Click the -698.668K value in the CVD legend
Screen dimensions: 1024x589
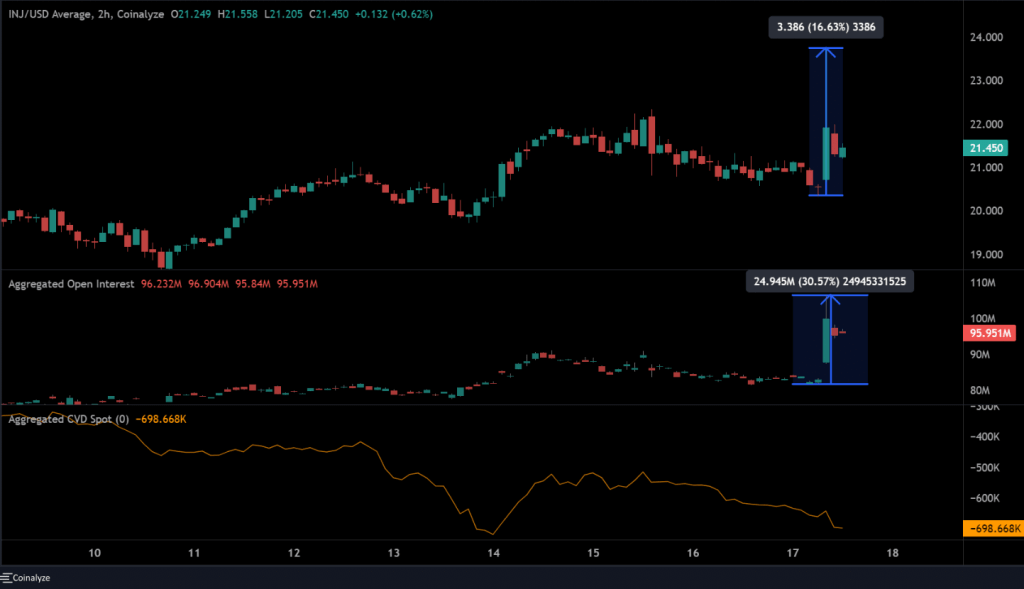point(161,419)
